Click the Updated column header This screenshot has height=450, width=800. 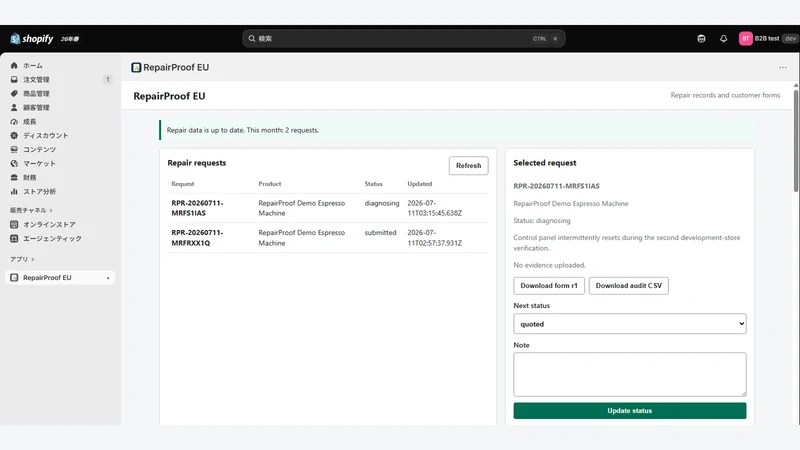click(419, 184)
